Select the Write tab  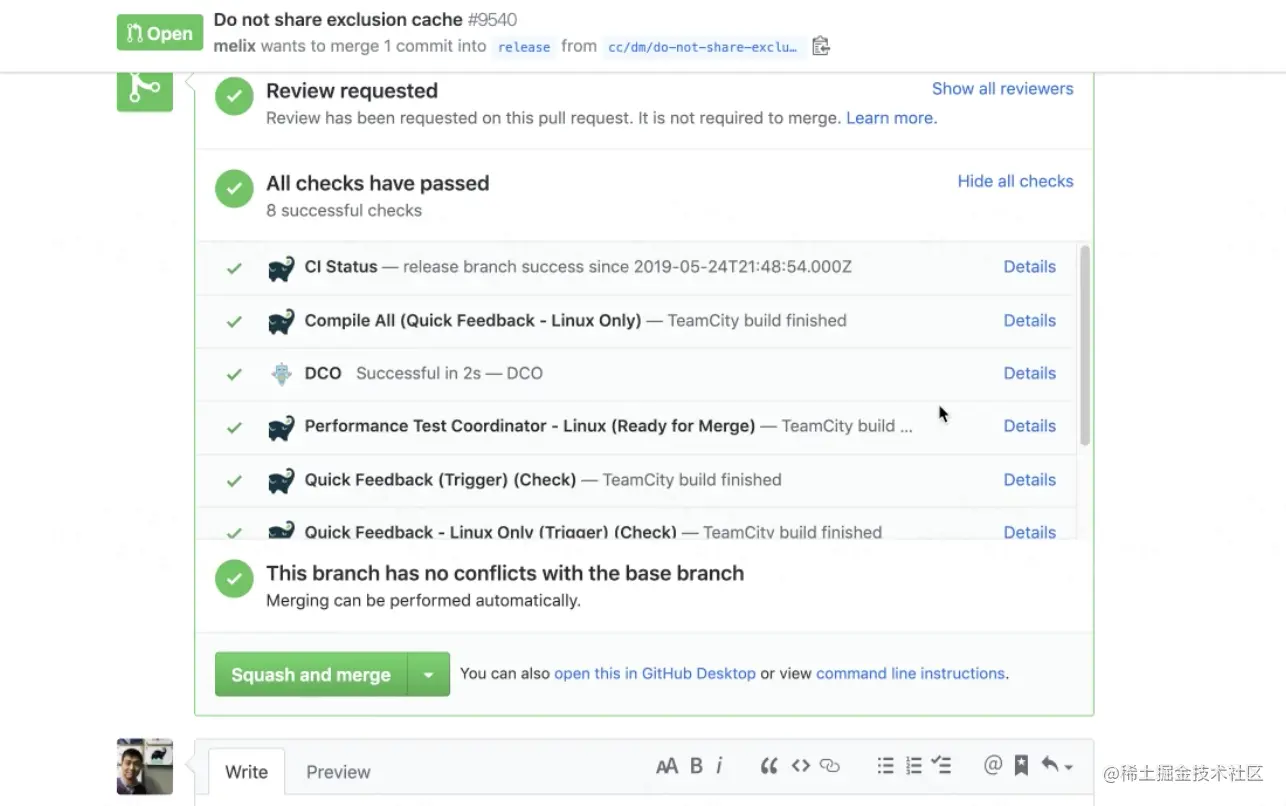246,772
